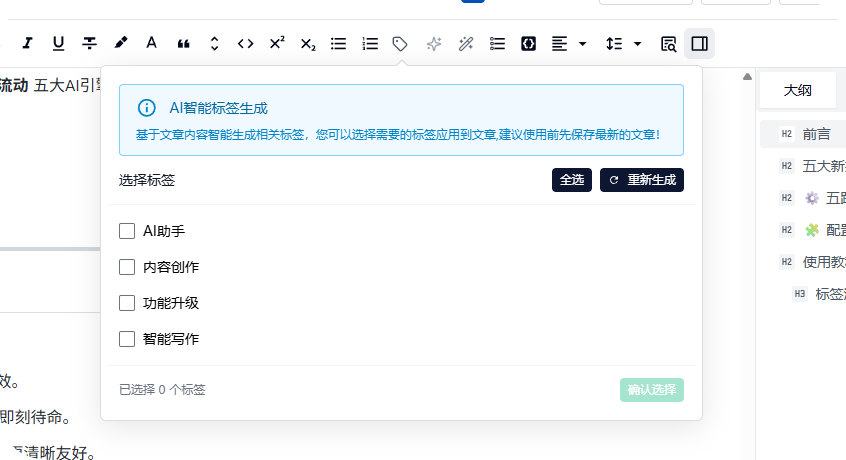Image resolution: width=846 pixels, height=460 pixels.
Task: Click the 全选 button
Action: pyautogui.click(x=571, y=180)
